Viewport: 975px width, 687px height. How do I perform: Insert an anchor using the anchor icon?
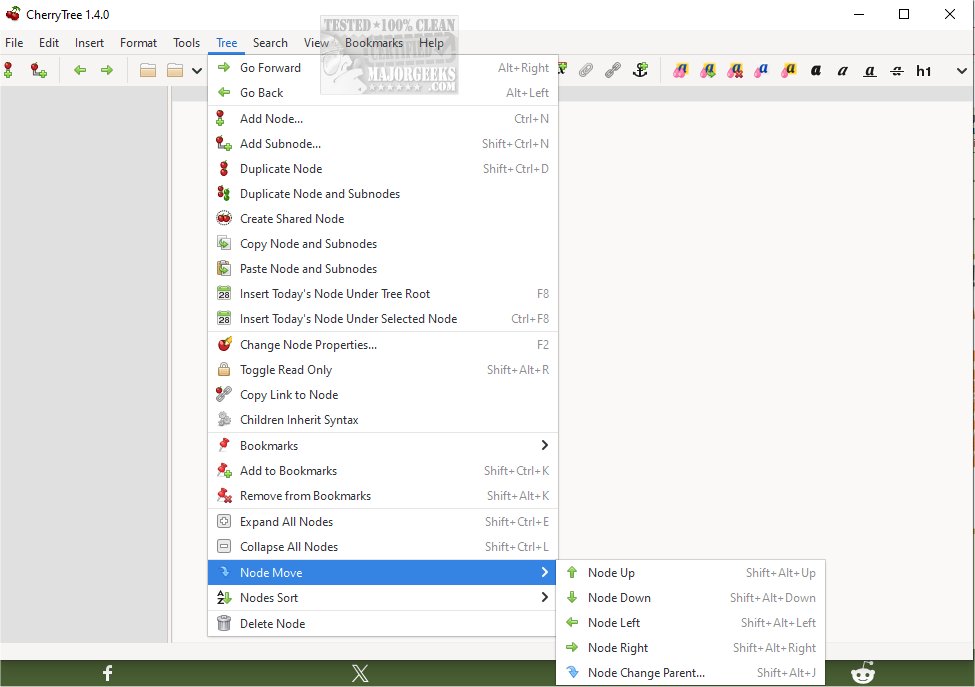(640, 70)
